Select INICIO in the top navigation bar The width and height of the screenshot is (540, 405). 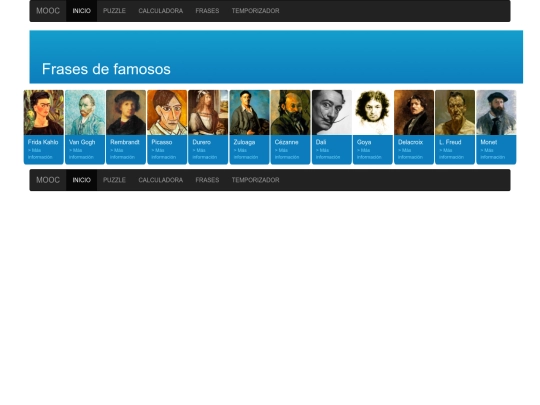pos(82,11)
